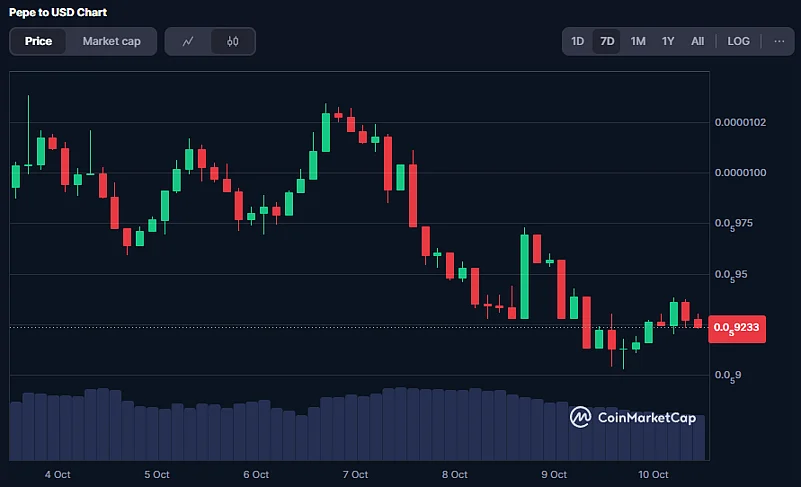Viewport: 801px width, 487px height.
Task: Switch to the Price tab
Action: click(x=39, y=41)
